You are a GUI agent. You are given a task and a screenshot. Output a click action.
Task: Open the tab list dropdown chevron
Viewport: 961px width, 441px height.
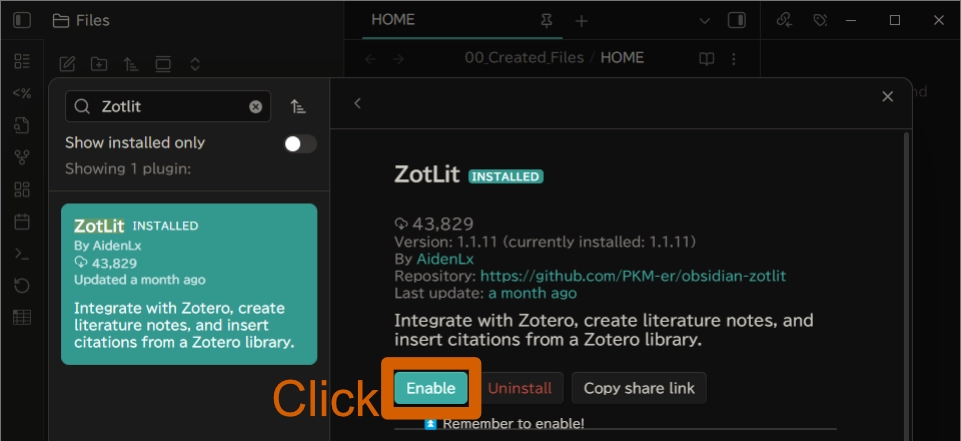705,21
